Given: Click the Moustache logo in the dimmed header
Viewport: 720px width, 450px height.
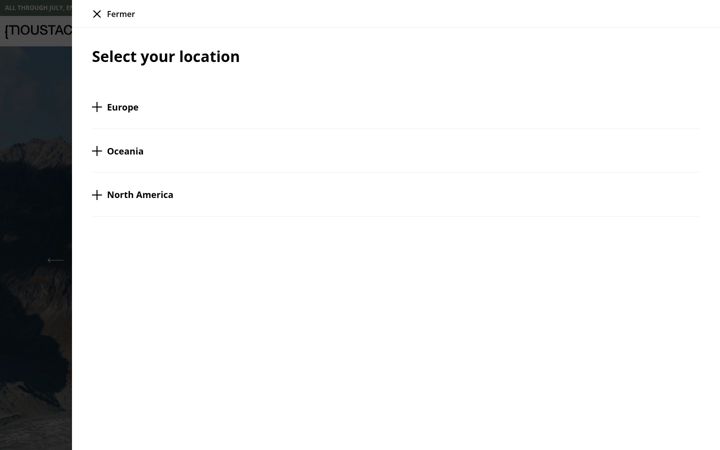Looking at the screenshot, I should (38, 31).
